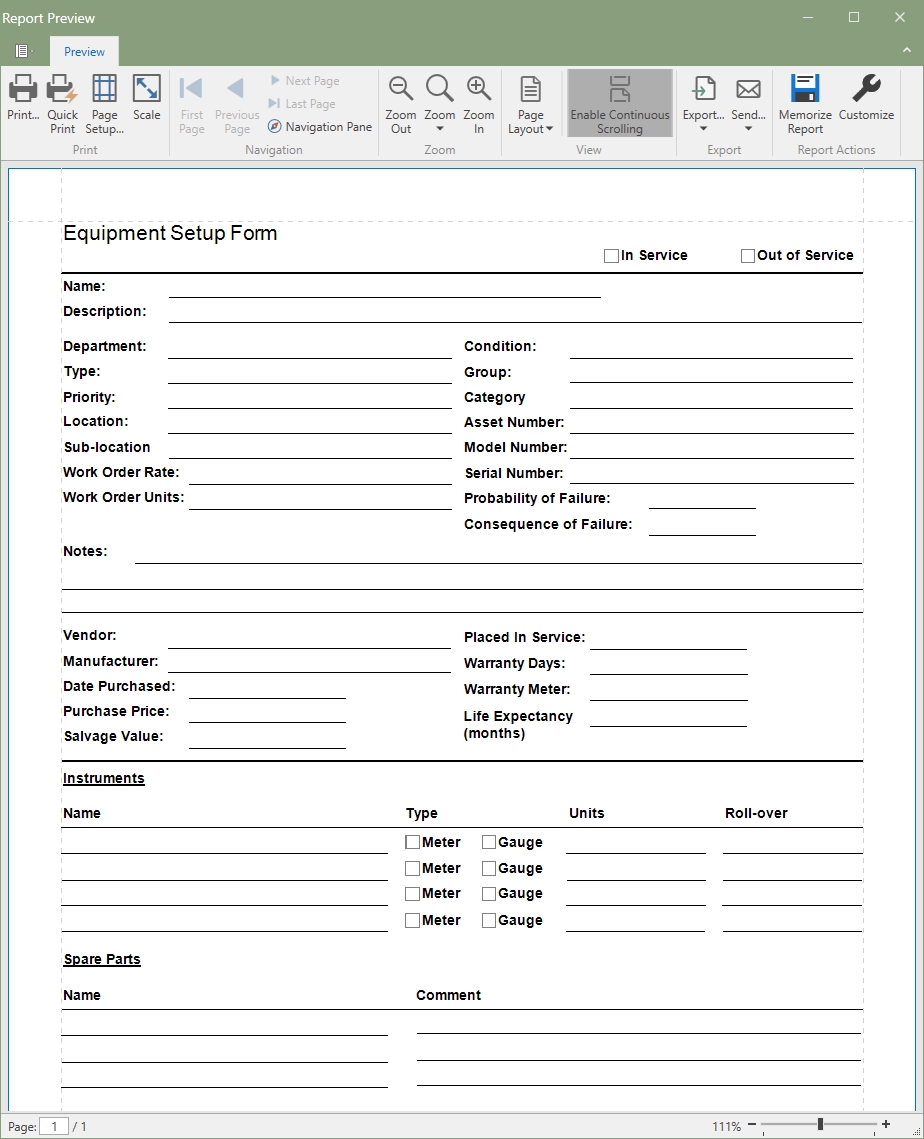Open the file menu icon beside Preview tab
924x1139 pixels.
click(x=23, y=51)
